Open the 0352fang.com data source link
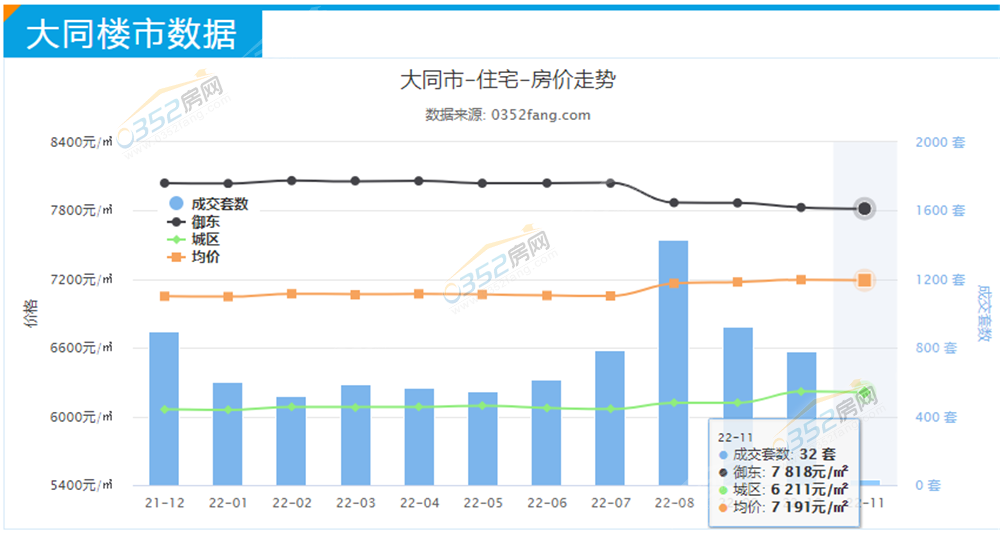The image size is (1000, 538). coord(540,115)
